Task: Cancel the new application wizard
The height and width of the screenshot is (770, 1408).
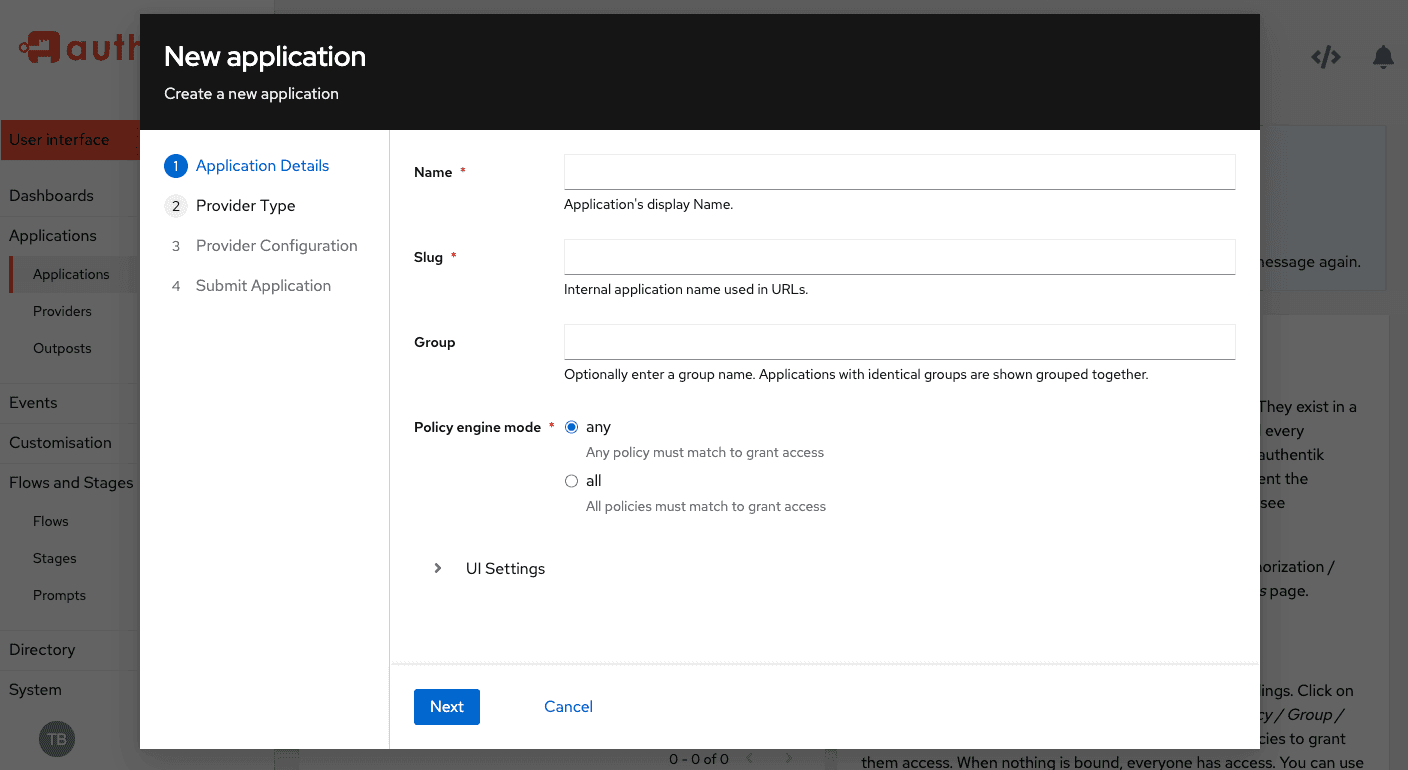Action: (x=568, y=707)
